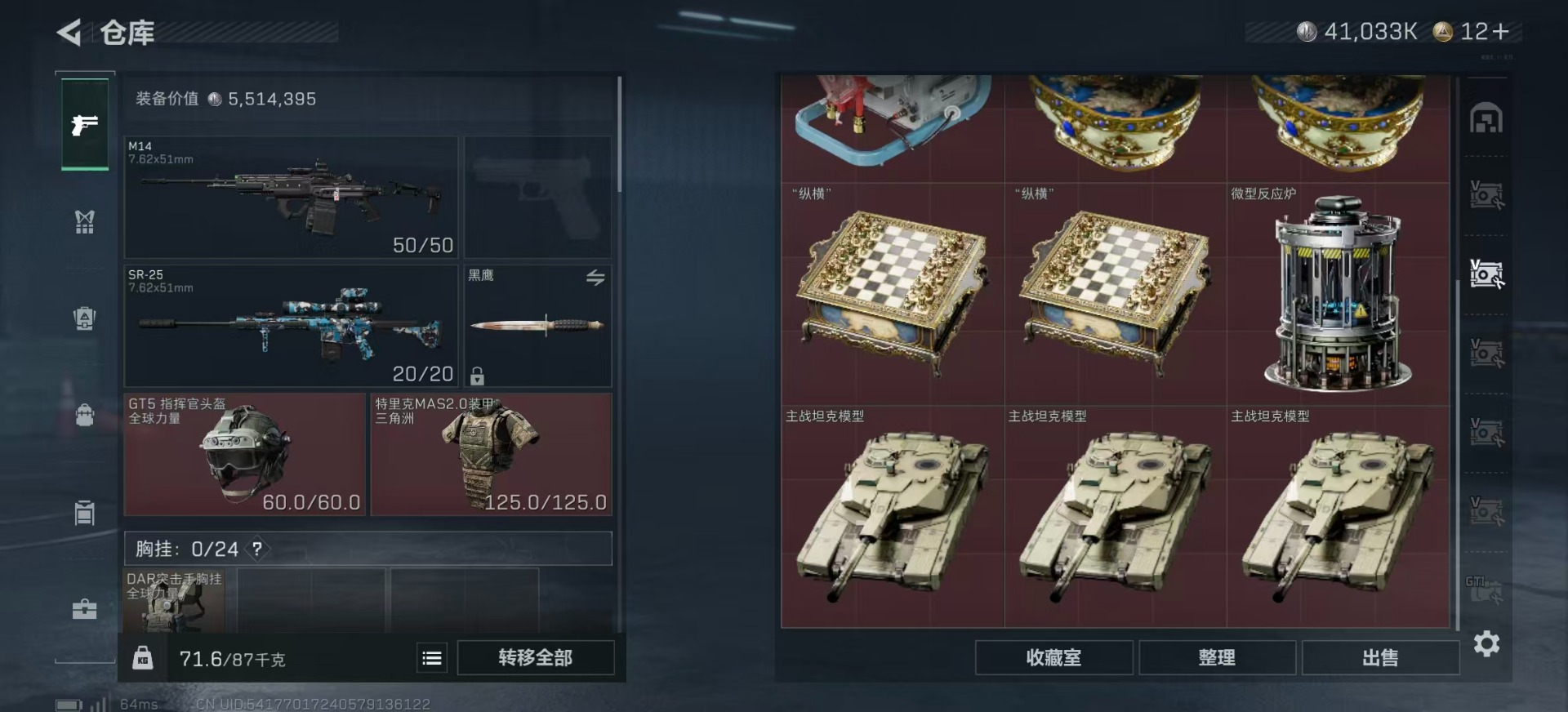Go back using the arrow beside 仓库
This screenshot has width=1568, height=712.
pyautogui.click(x=69, y=33)
